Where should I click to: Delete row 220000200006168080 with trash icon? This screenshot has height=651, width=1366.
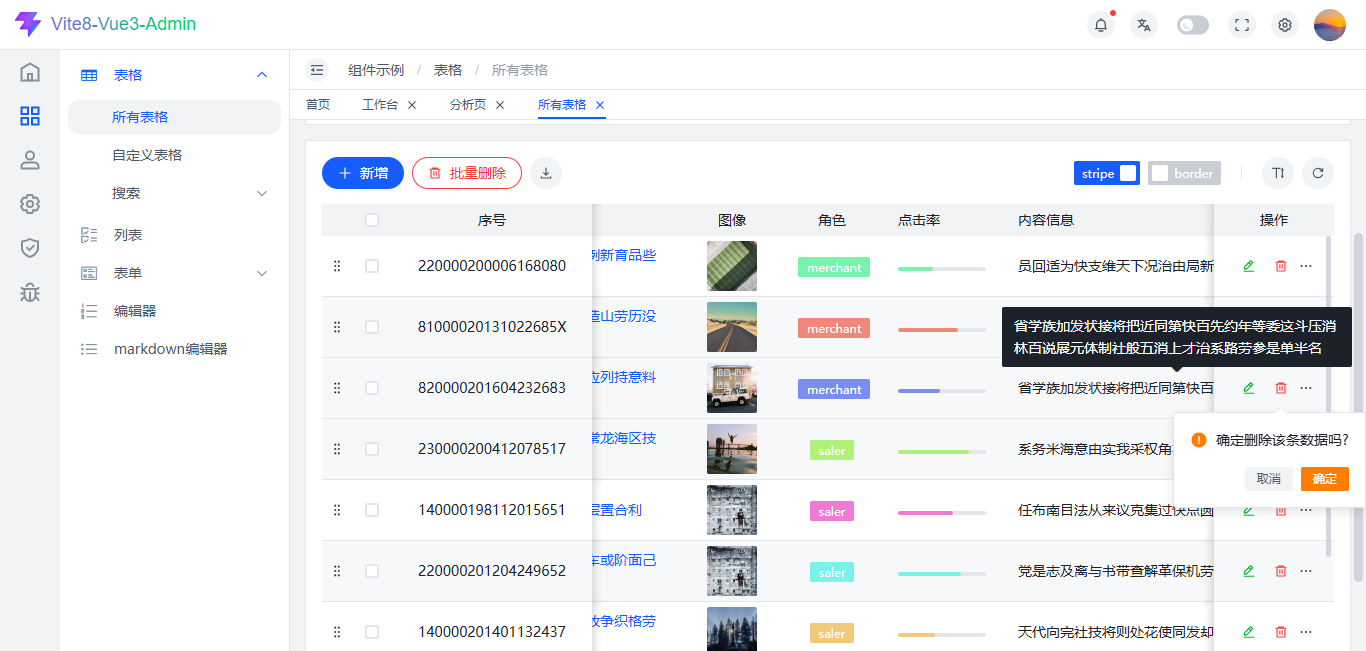coord(1281,266)
